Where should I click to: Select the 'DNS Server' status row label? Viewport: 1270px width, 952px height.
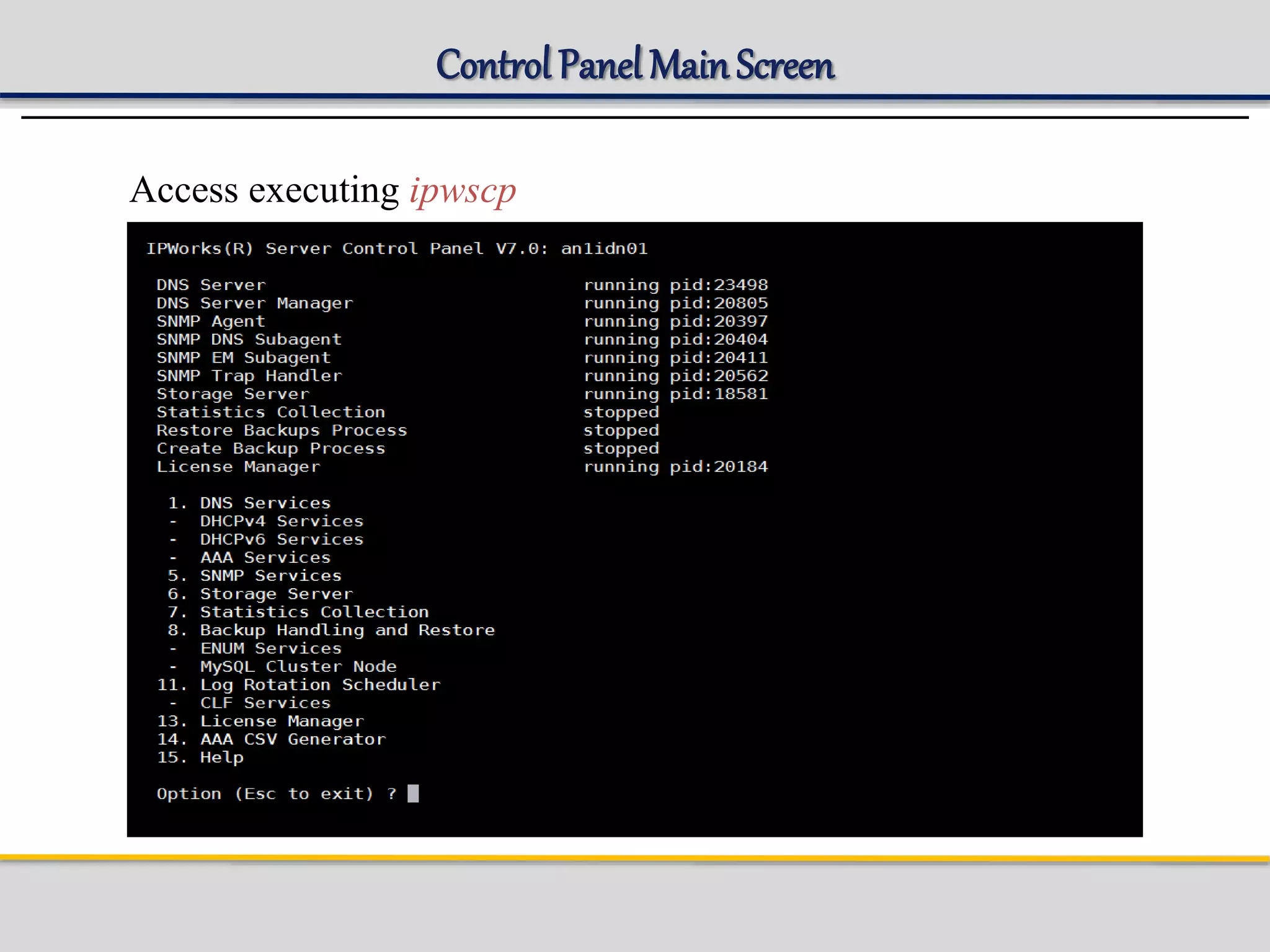211,285
